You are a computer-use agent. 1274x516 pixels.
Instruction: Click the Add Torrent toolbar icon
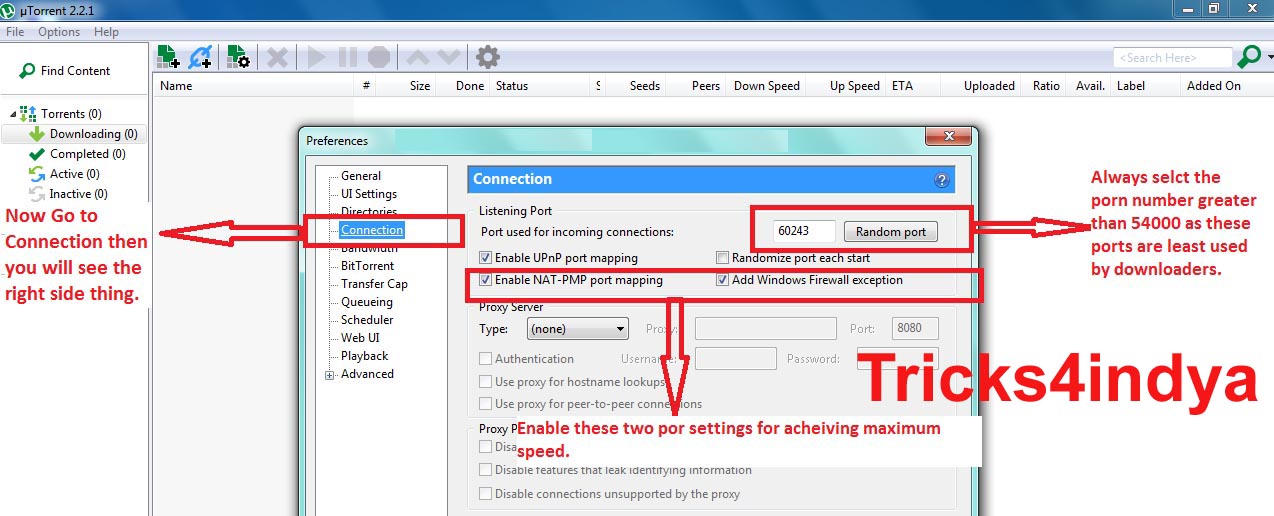169,57
